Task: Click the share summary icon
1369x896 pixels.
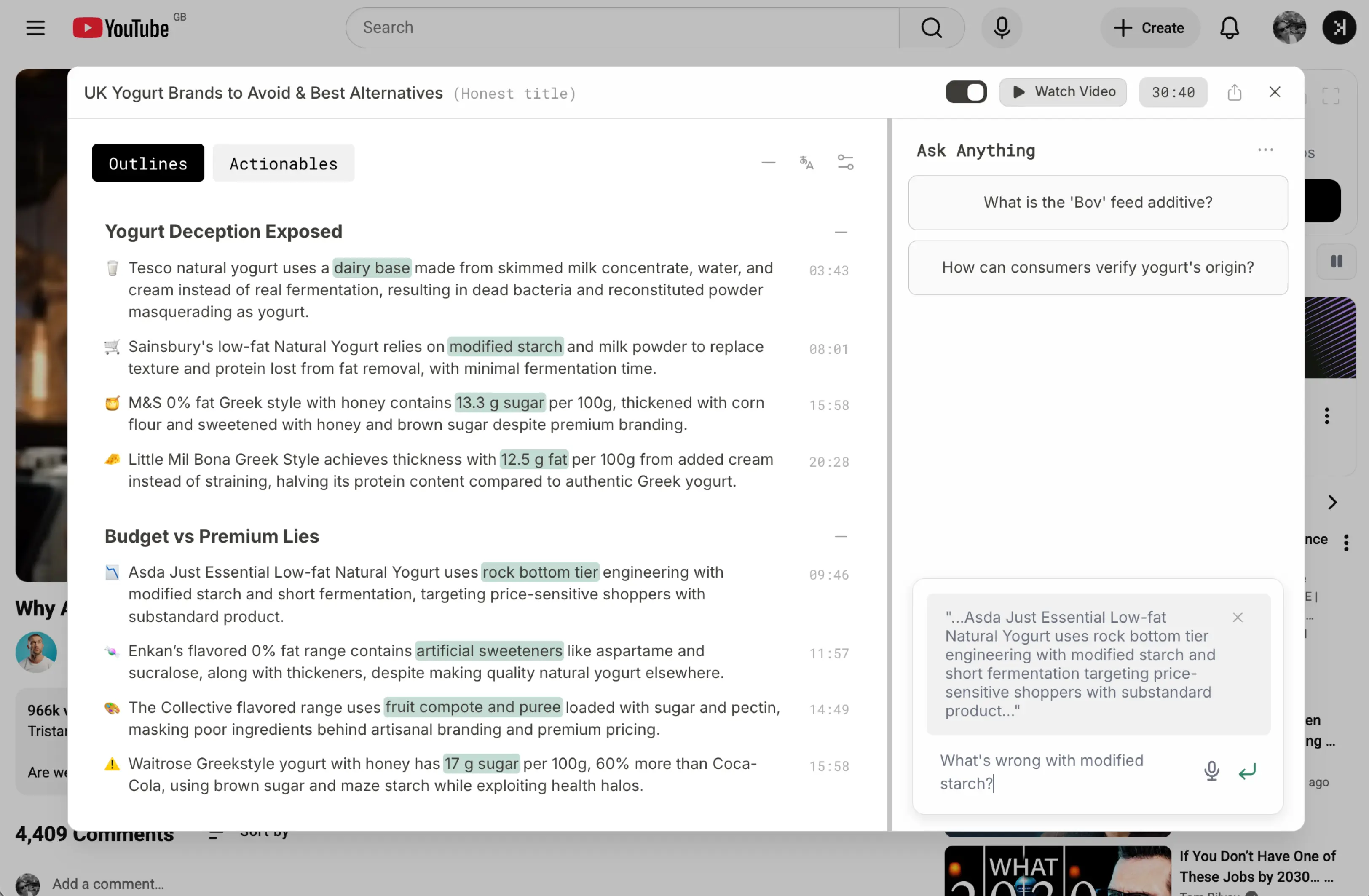Action: coord(1235,92)
